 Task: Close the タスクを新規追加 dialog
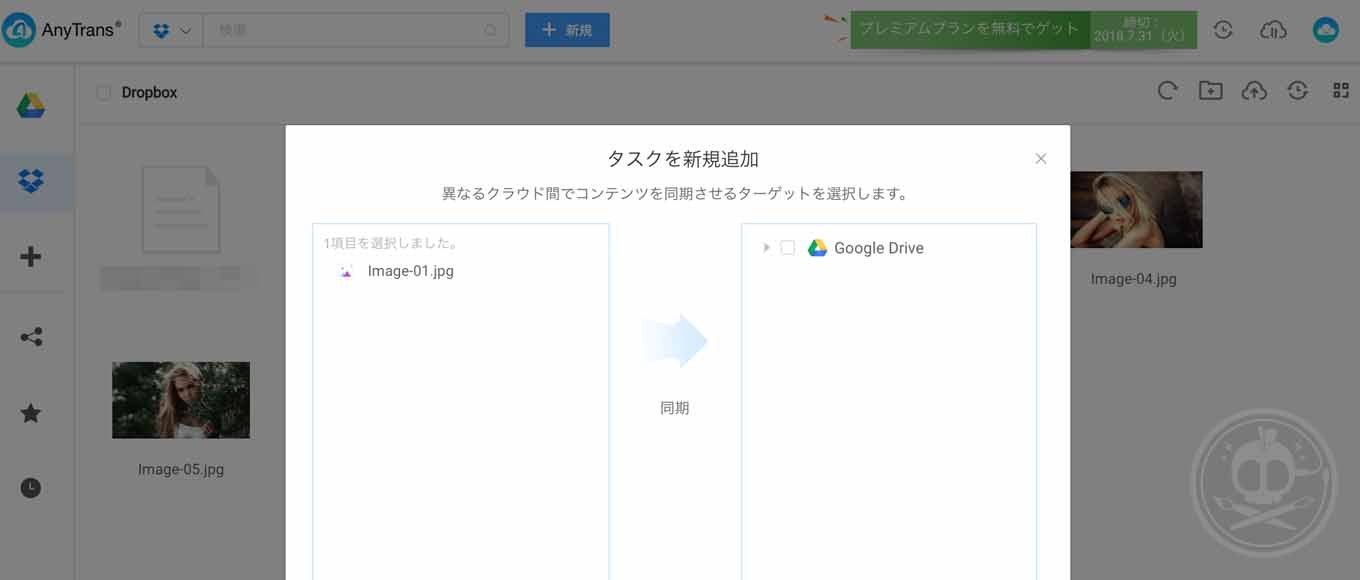(x=1041, y=158)
